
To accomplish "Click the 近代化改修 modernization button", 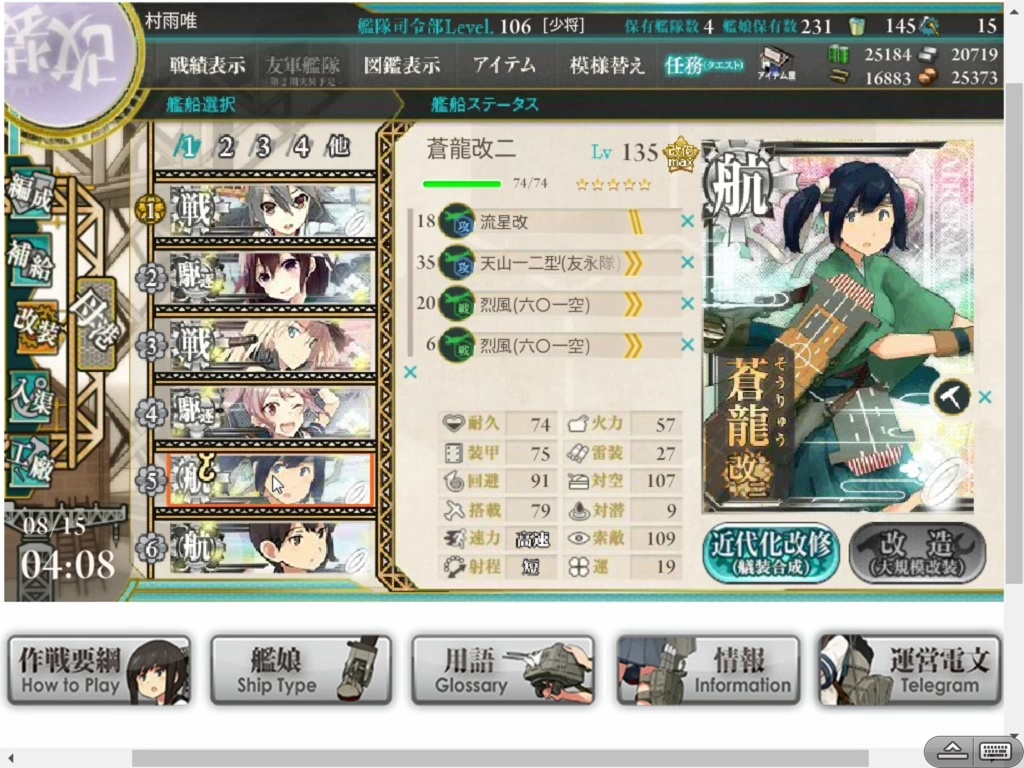I will (x=771, y=552).
